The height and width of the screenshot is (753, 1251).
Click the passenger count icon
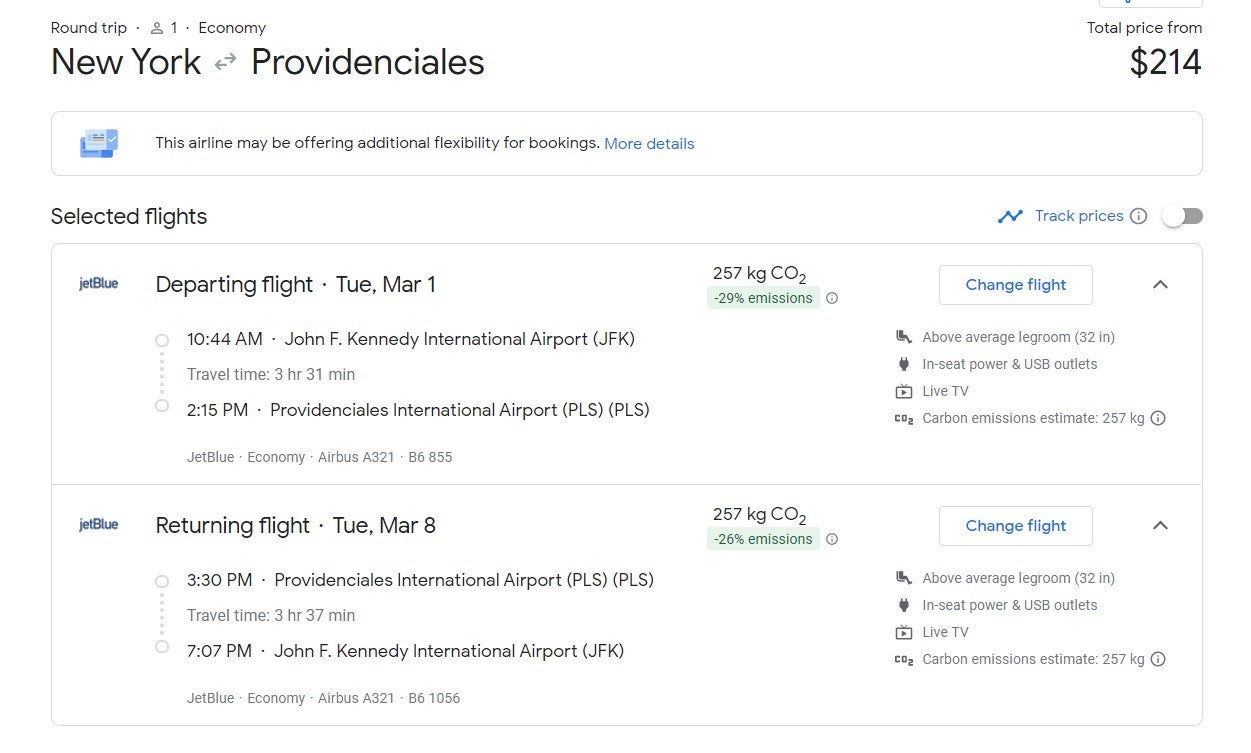pos(157,28)
